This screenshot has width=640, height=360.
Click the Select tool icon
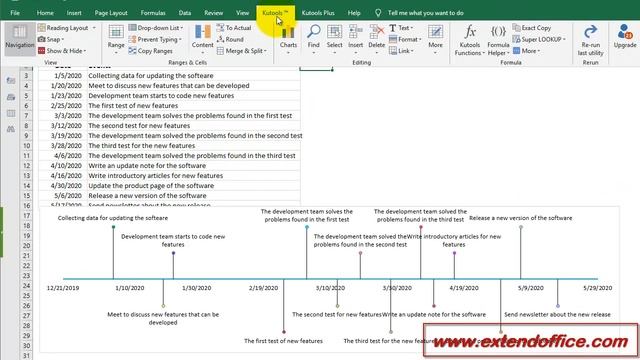point(334,32)
